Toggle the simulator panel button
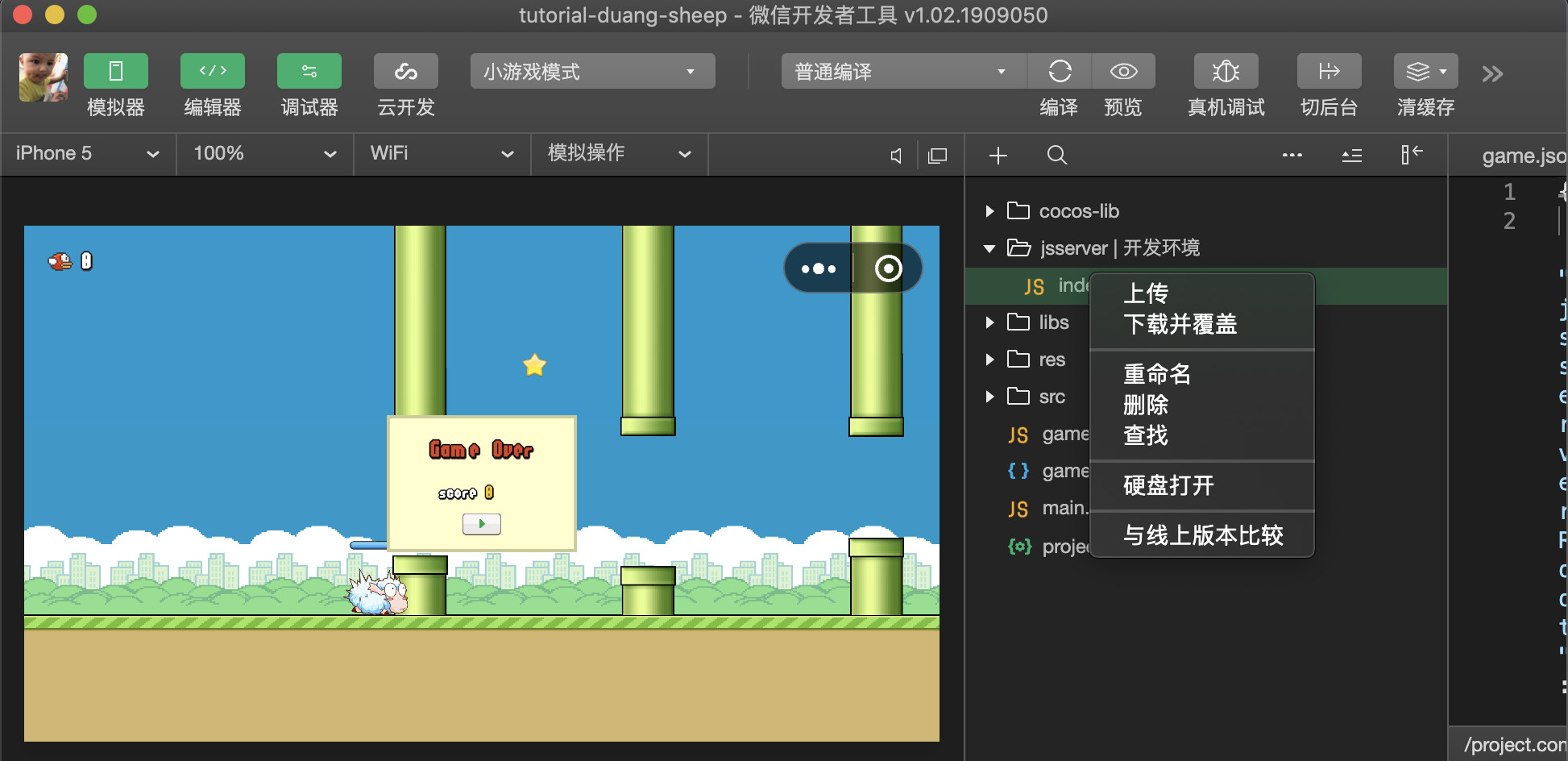 [x=115, y=72]
